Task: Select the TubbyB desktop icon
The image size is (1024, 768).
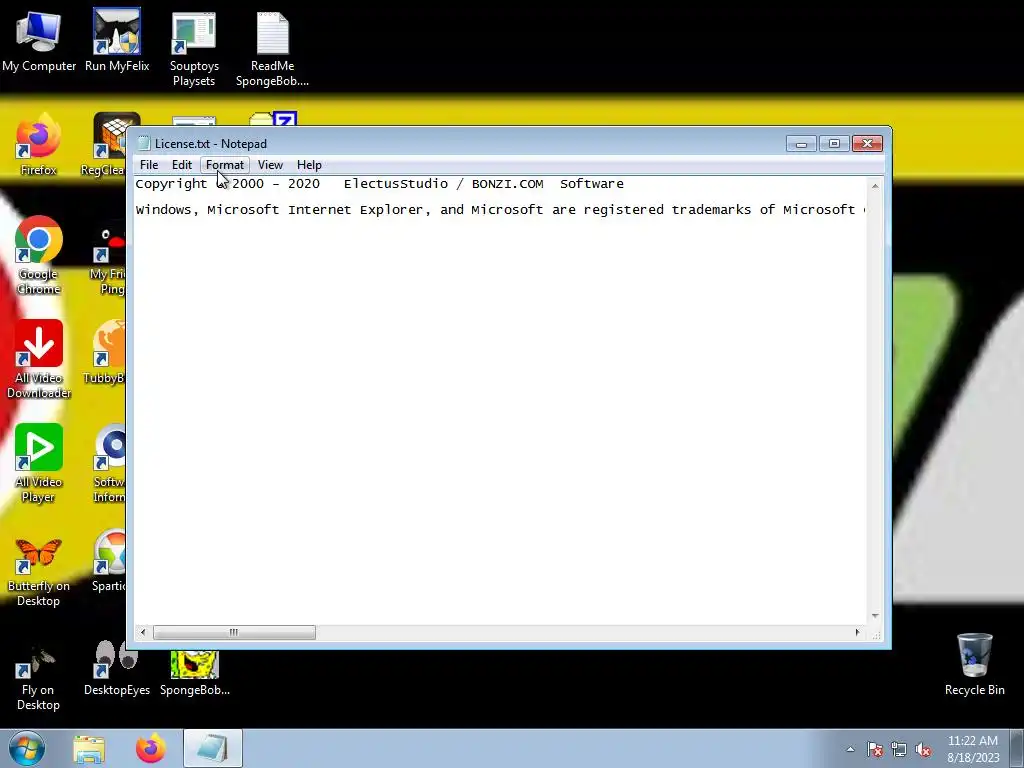Action: point(106,353)
